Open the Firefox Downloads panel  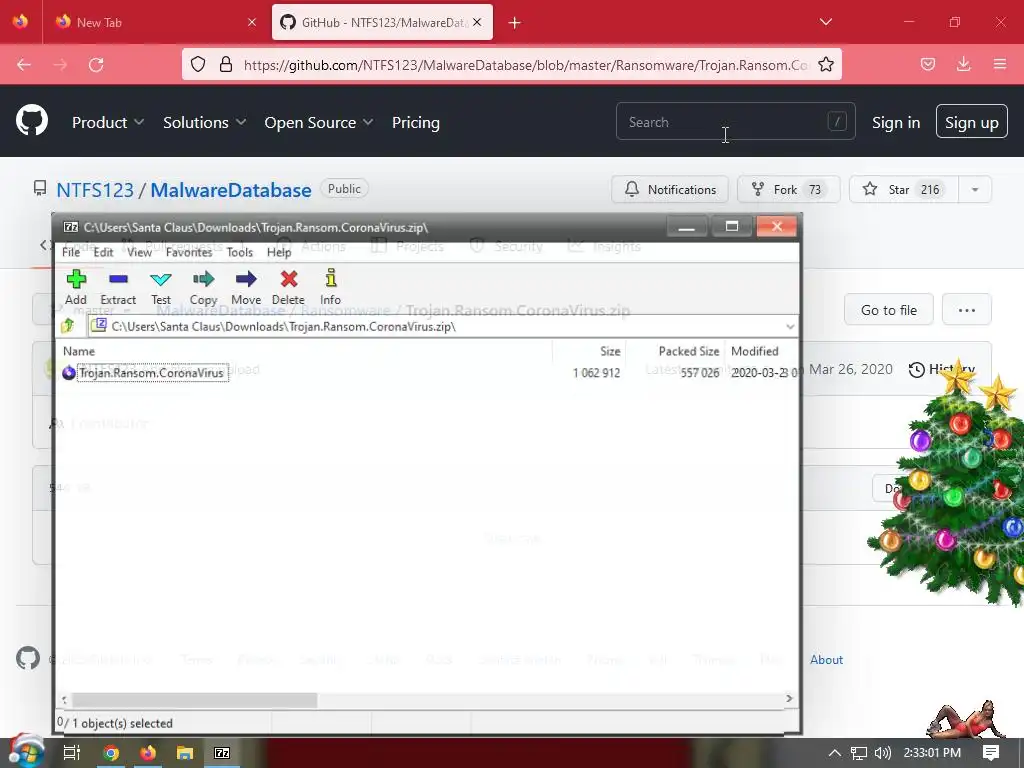pyautogui.click(x=963, y=64)
